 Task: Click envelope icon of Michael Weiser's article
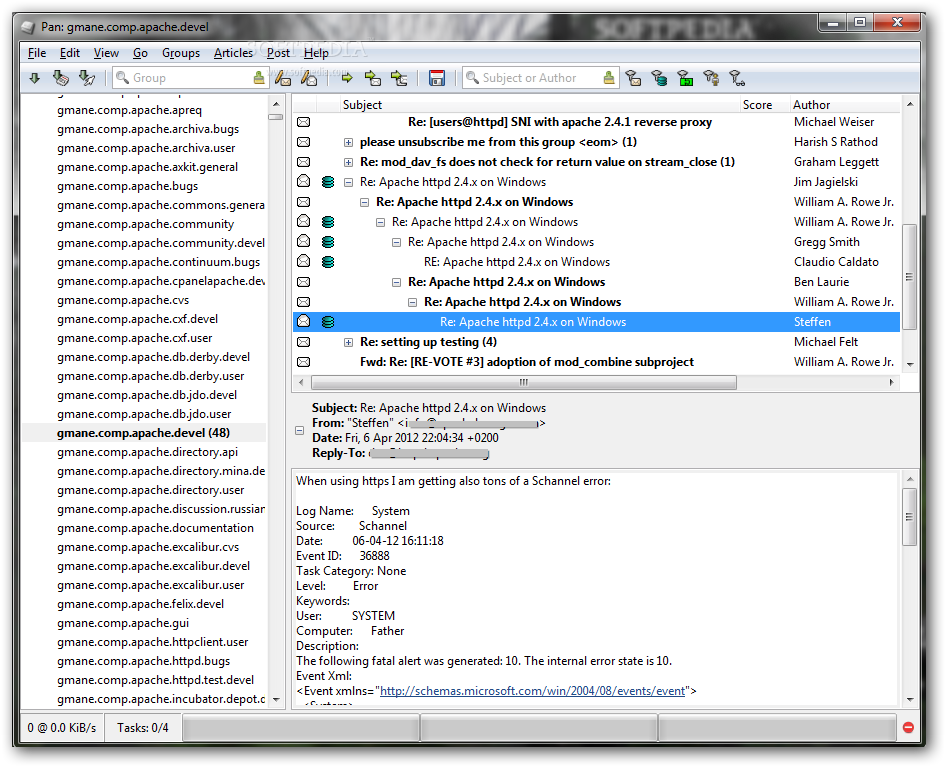(x=303, y=122)
